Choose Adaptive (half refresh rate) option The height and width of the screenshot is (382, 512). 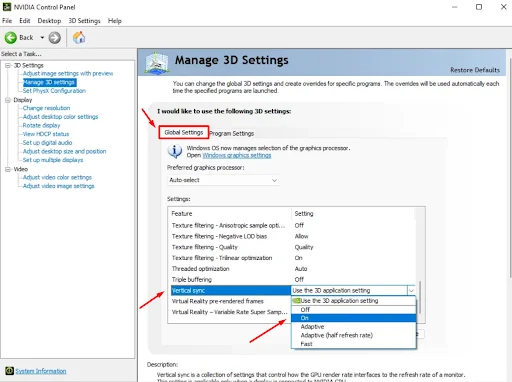[353, 335]
